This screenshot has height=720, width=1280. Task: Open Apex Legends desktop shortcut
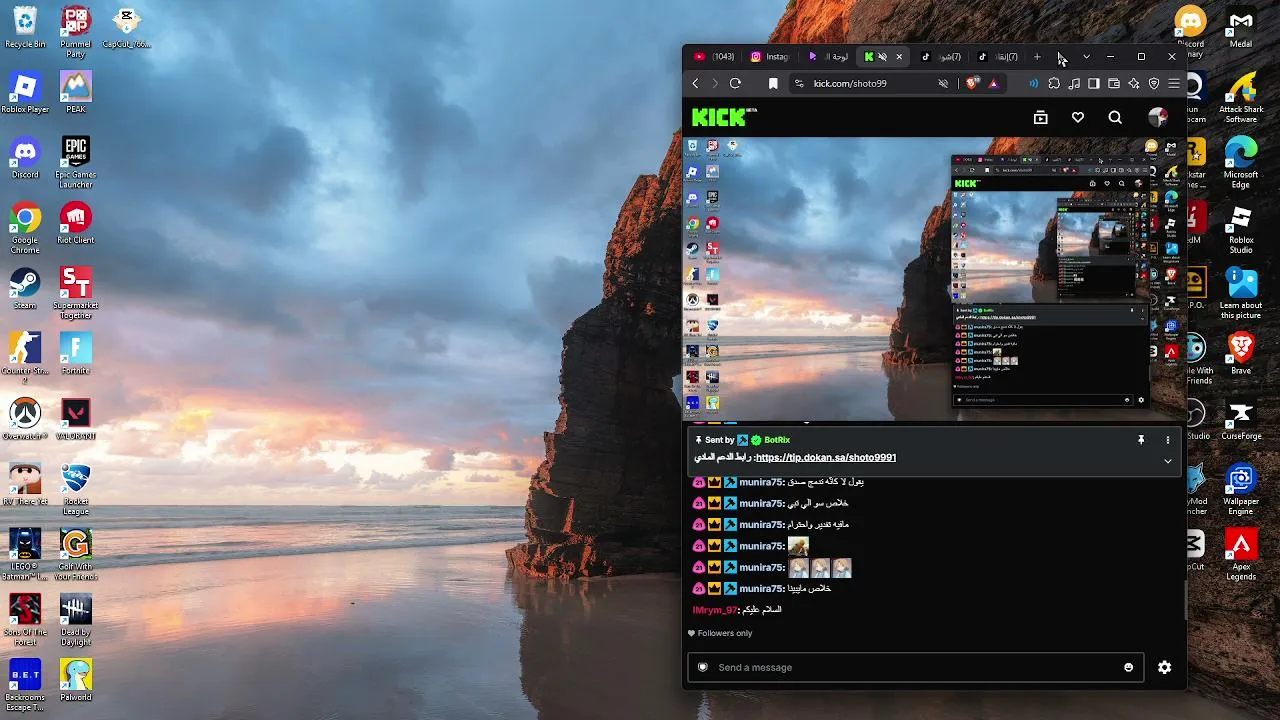[x=1241, y=554]
